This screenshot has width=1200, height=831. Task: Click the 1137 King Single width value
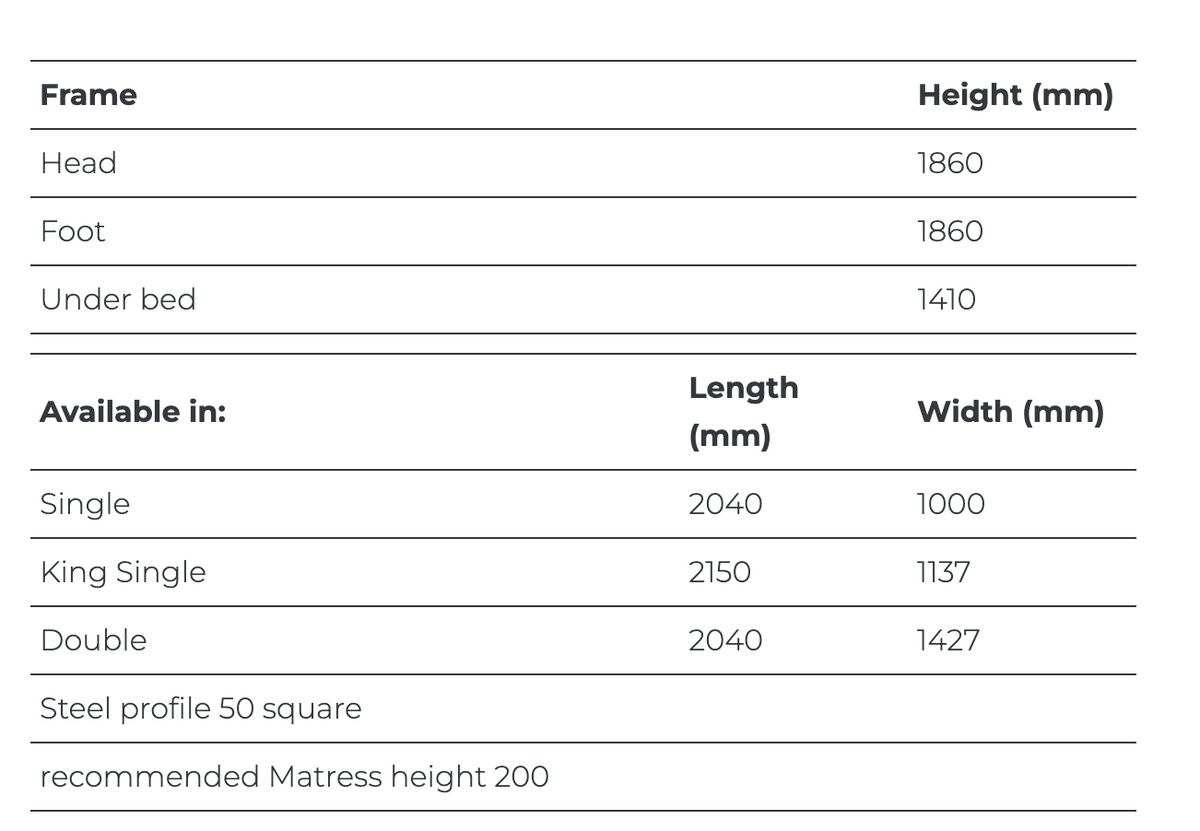943,572
